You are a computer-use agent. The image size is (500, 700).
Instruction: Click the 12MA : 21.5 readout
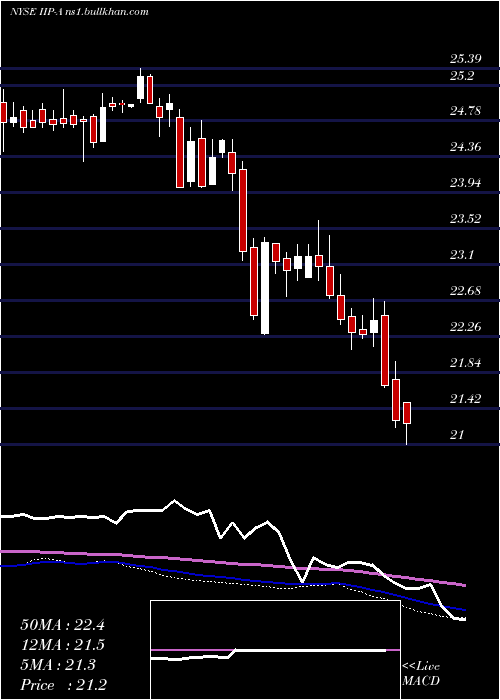click(x=62, y=645)
